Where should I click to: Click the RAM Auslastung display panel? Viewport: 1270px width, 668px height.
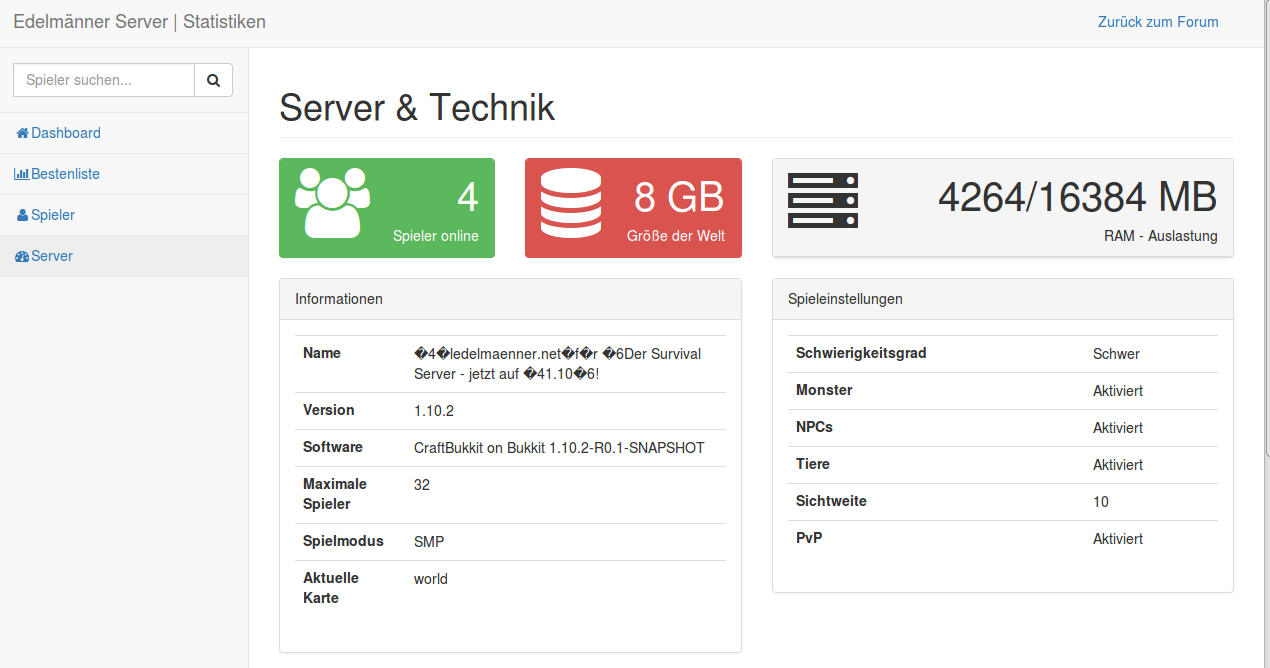click(1002, 206)
